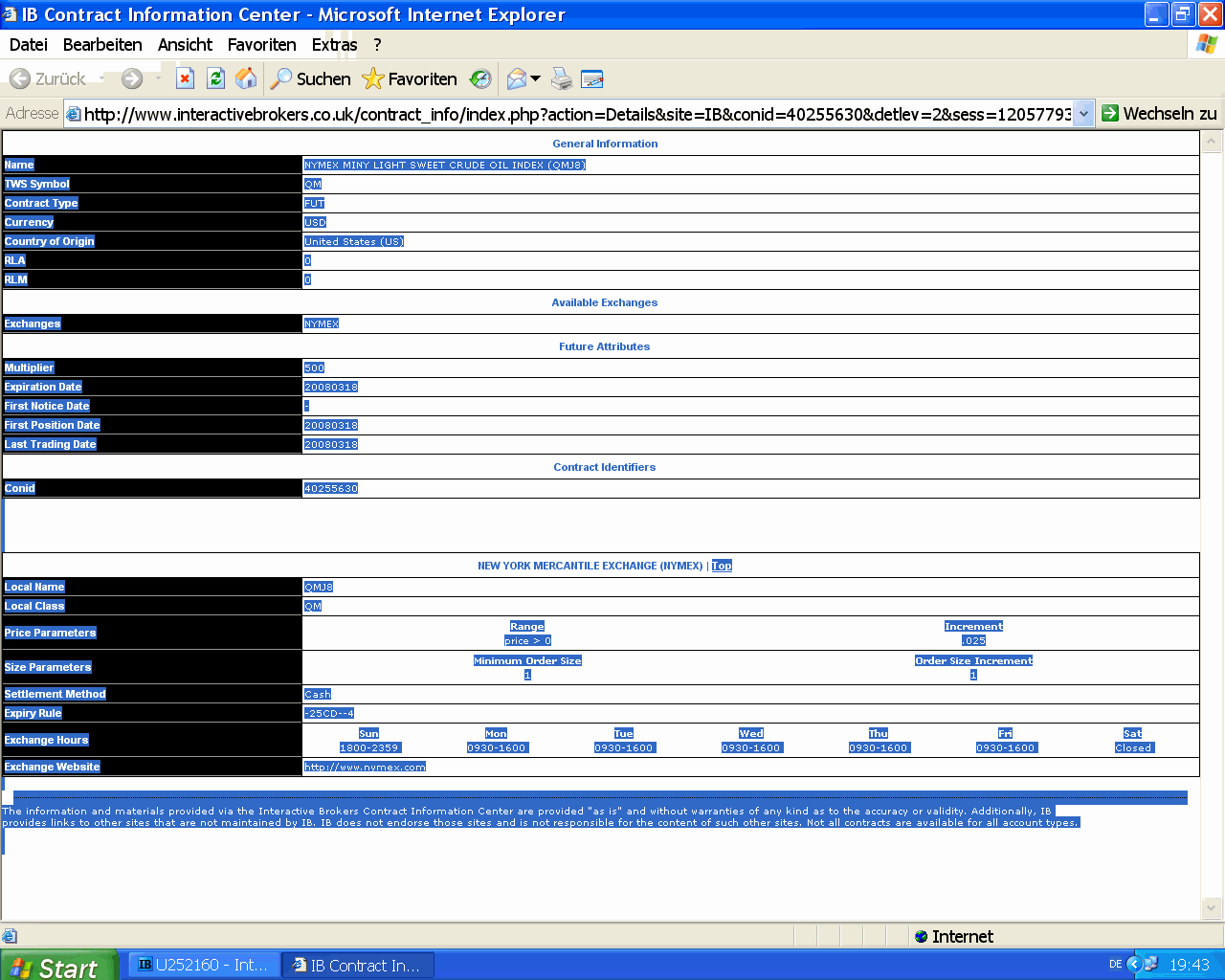The image size is (1225, 980).
Task: Open the Windows Start menu
Action: tap(57, 965)
